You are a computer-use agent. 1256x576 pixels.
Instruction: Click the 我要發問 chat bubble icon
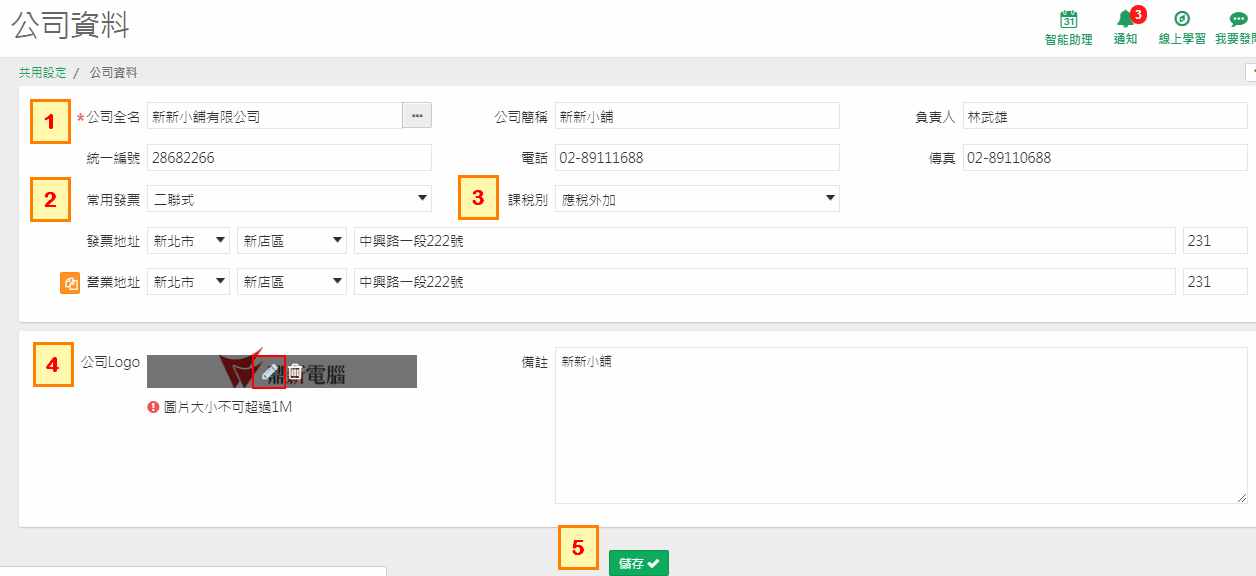(x=1238, y=19)
